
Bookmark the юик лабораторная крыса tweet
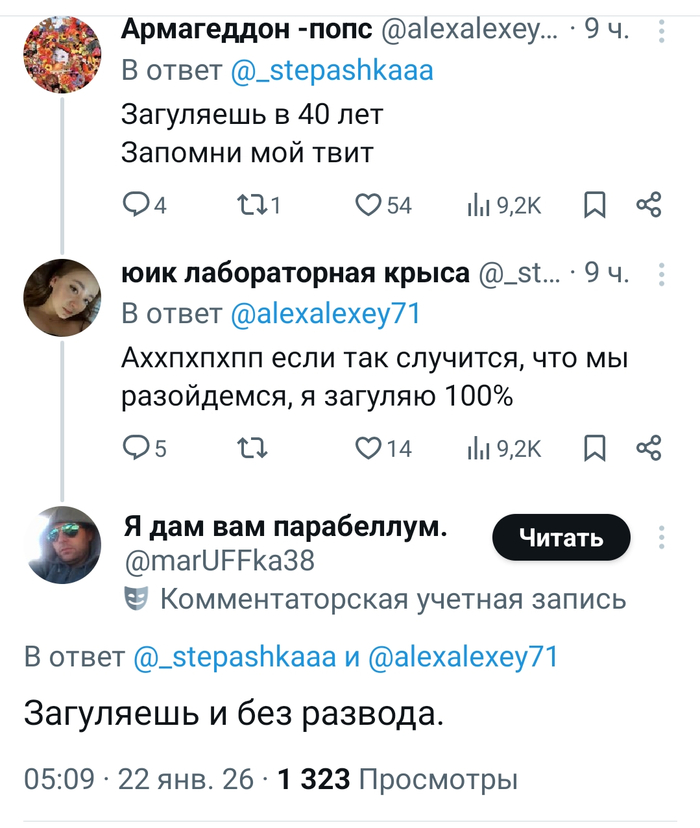pyautogui.click(x=595, y=449)
